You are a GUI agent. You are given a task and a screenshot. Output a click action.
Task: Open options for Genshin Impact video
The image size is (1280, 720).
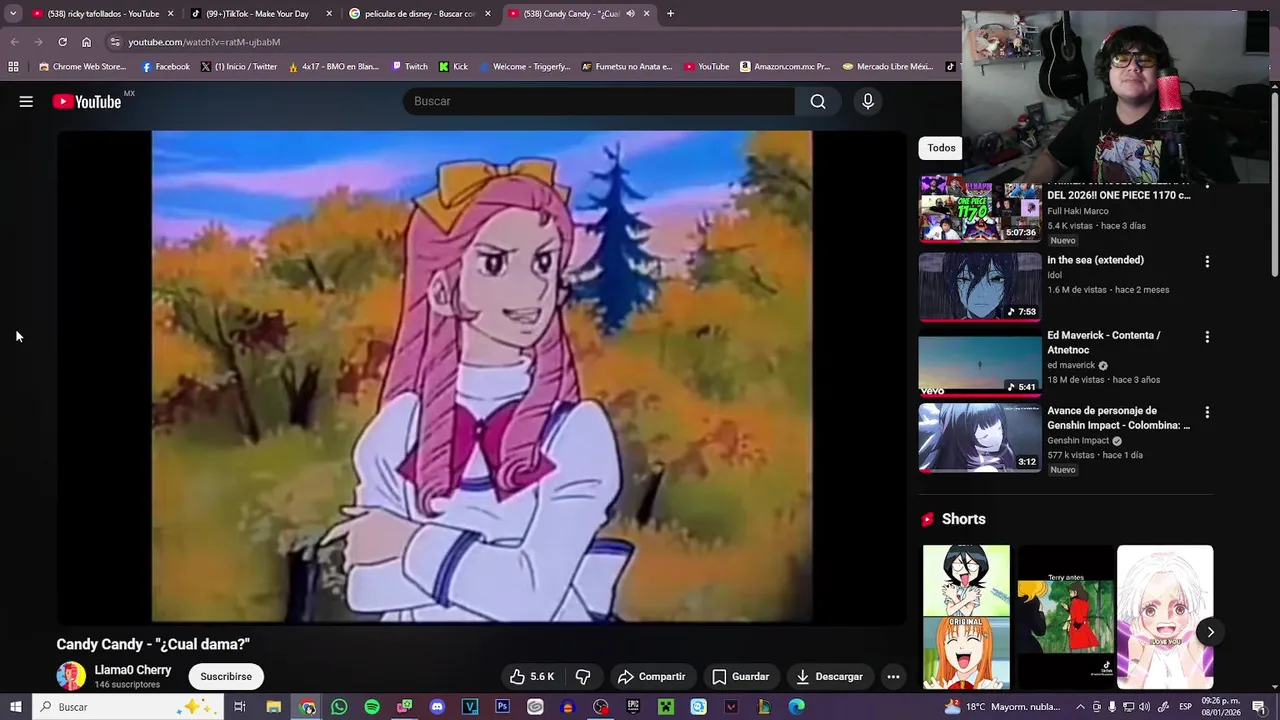(1207, 412)
